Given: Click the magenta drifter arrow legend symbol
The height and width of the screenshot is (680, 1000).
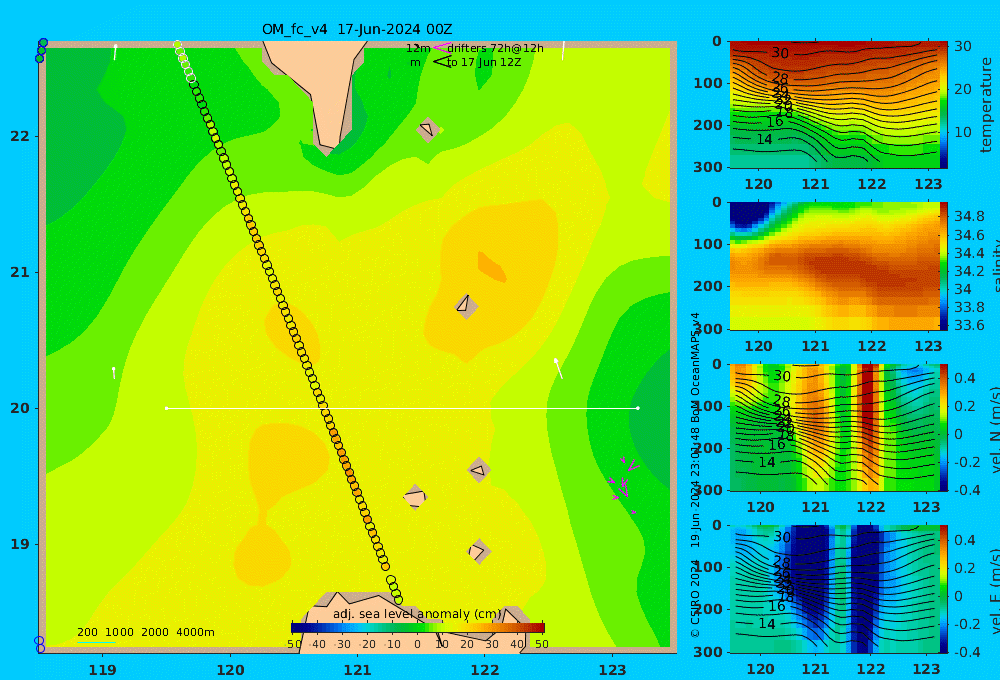Looking at the screenshot, I should click(x=441, y=48).
